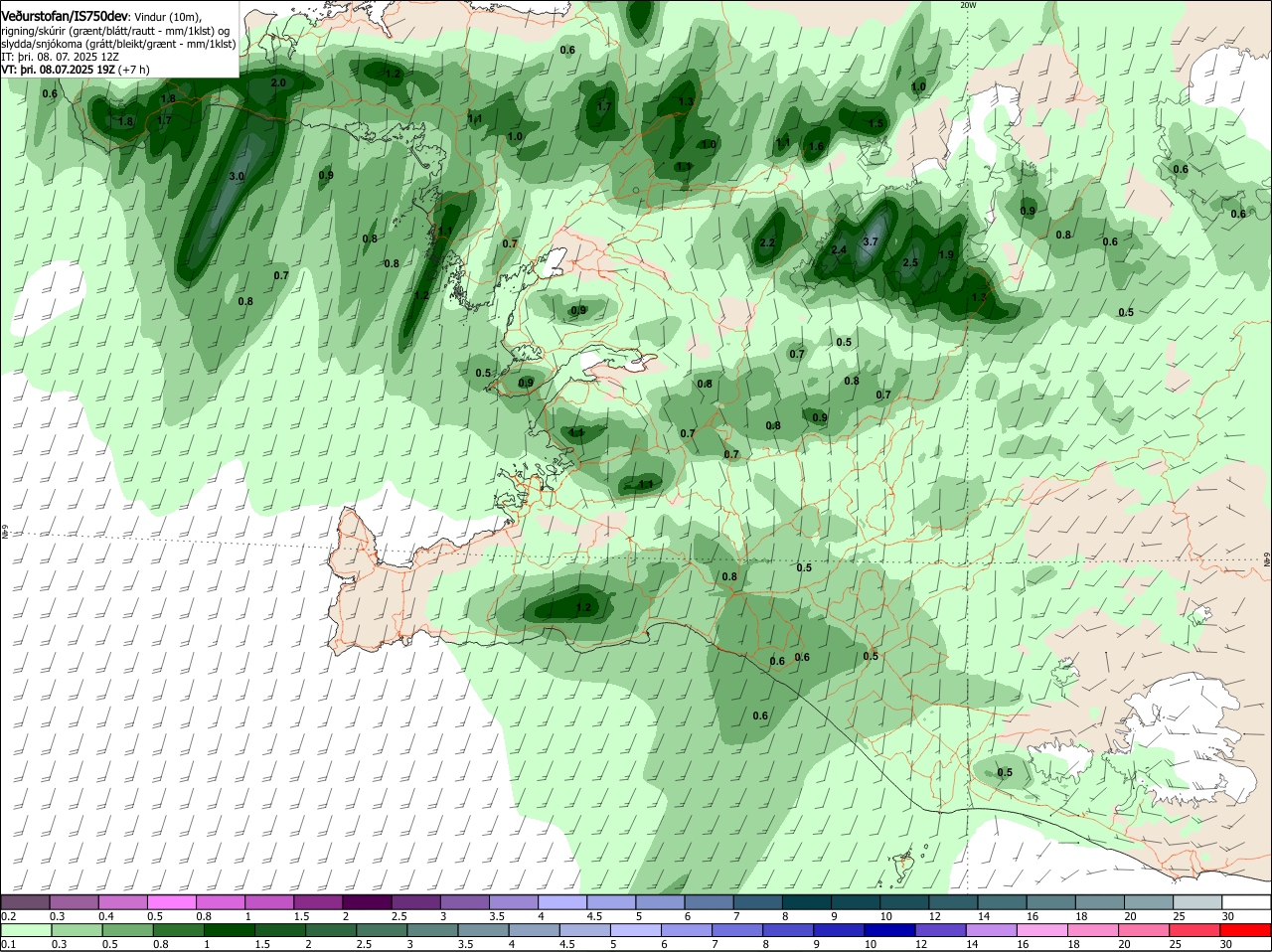Screen dimensions: 1272x952
Task: Select the palest green swatch above 0.1
Action: point(26,930)
